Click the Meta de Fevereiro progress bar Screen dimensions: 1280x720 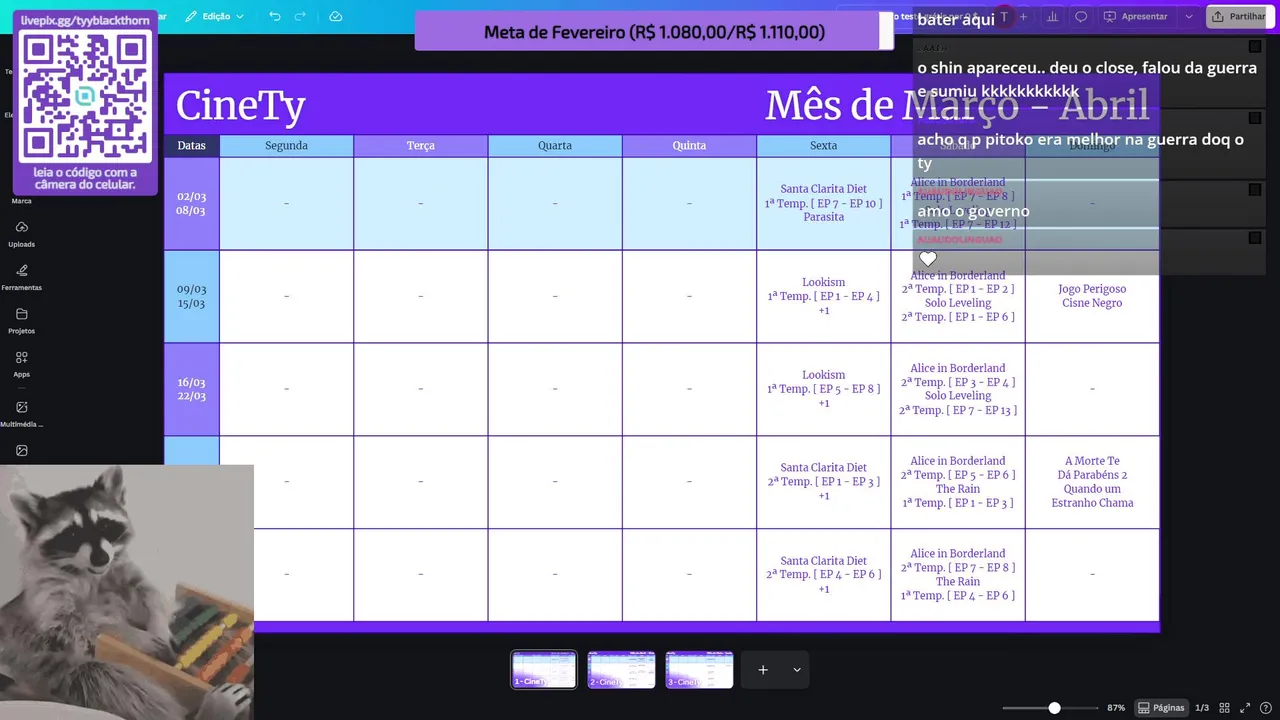click(654, 32)
